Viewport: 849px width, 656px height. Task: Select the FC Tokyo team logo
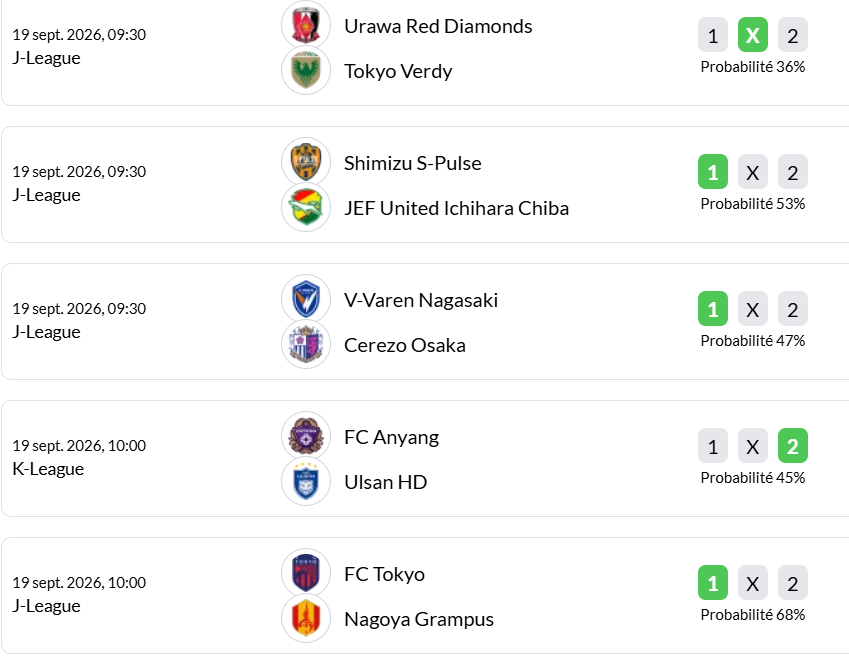tap(306, 573)
